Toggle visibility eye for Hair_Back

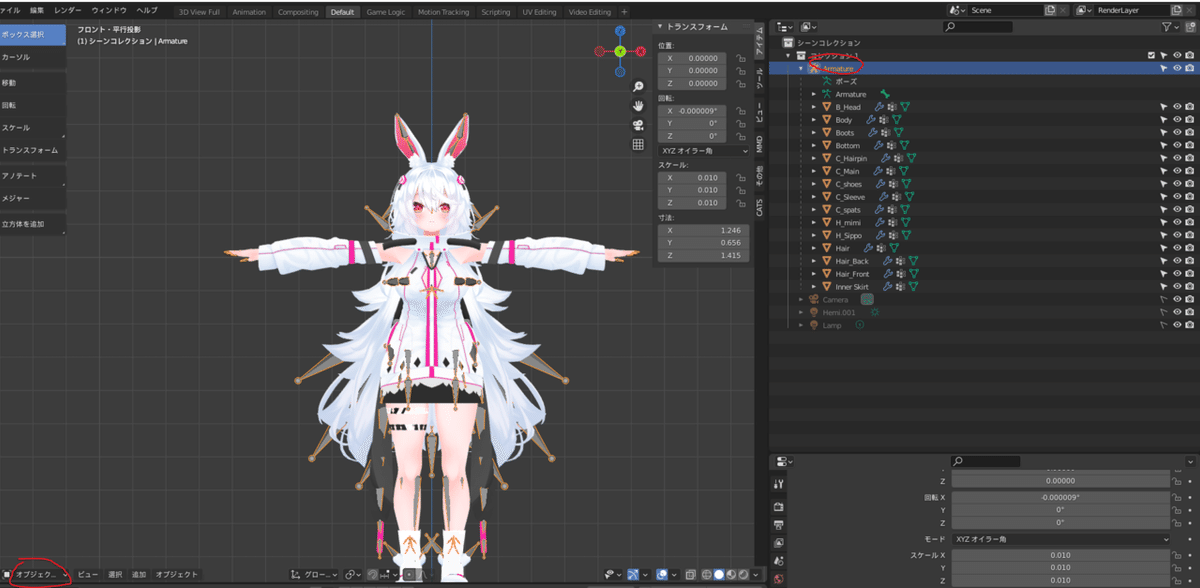coord(1177,261)
